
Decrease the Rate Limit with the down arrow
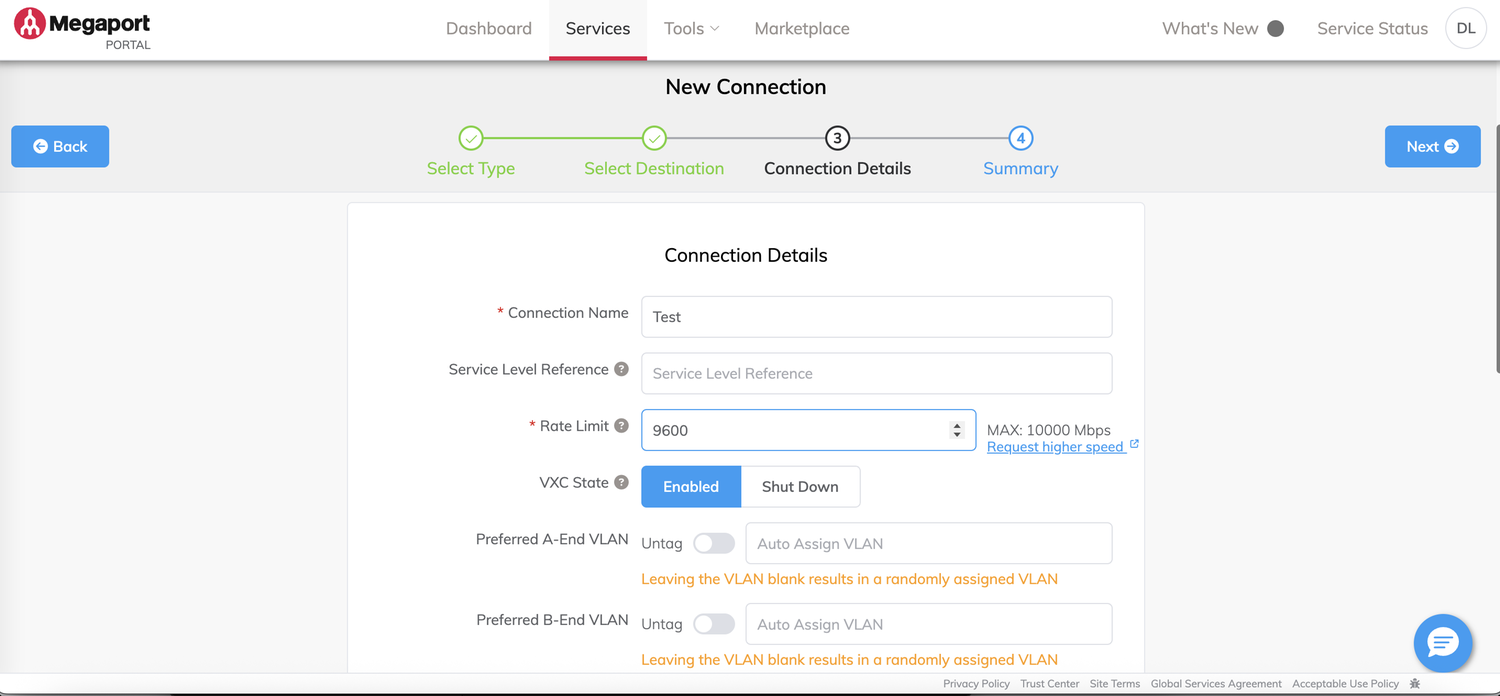pos(957,435)
